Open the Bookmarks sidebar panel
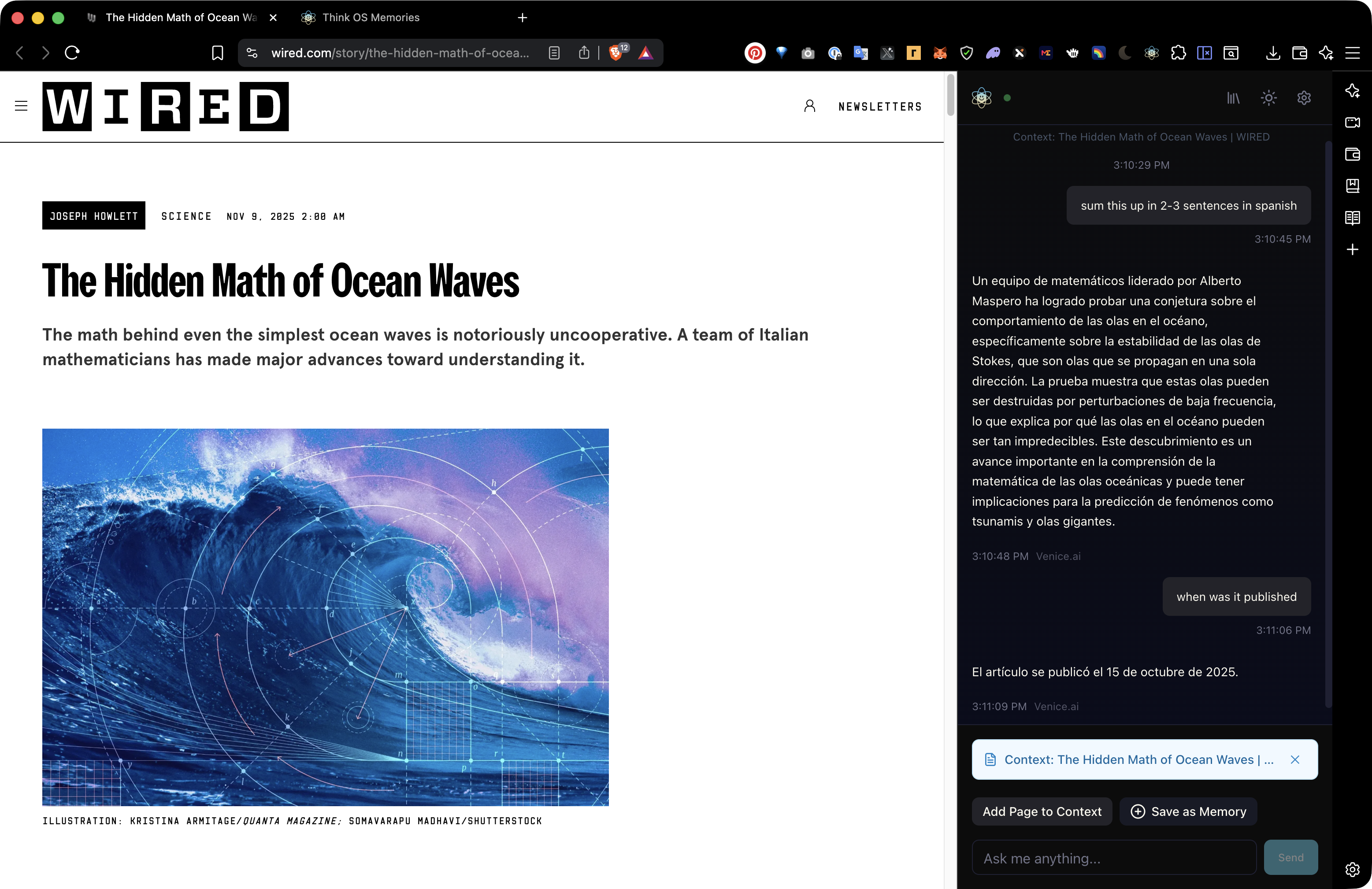This screenshot has width=1372, height=889. [x=1353, y=185]
